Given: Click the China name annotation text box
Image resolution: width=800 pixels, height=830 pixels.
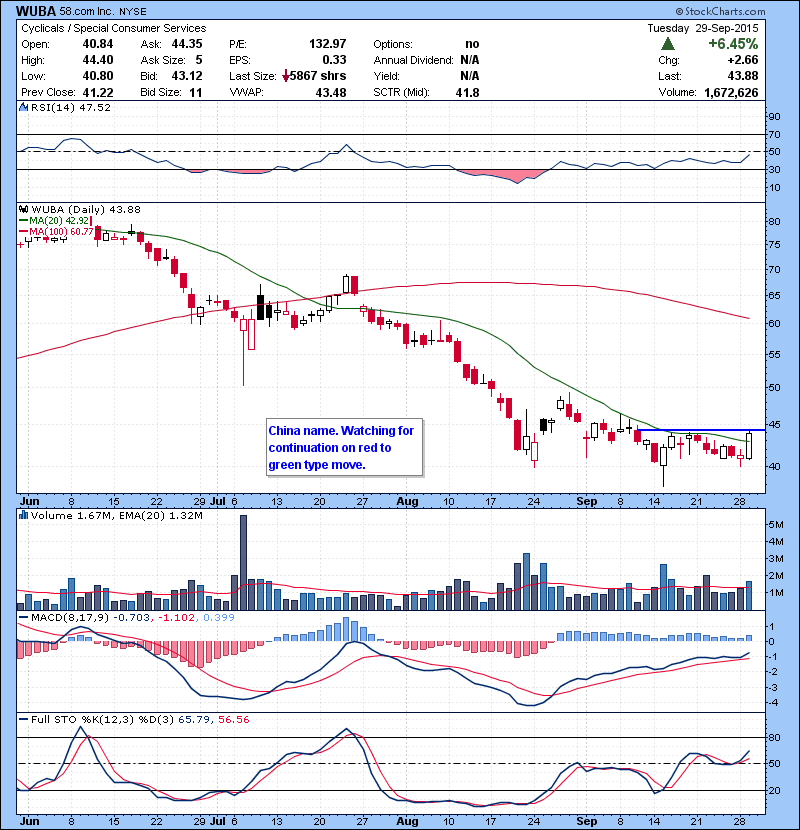Looking at the screenshot, I should (x=345, y=447).
